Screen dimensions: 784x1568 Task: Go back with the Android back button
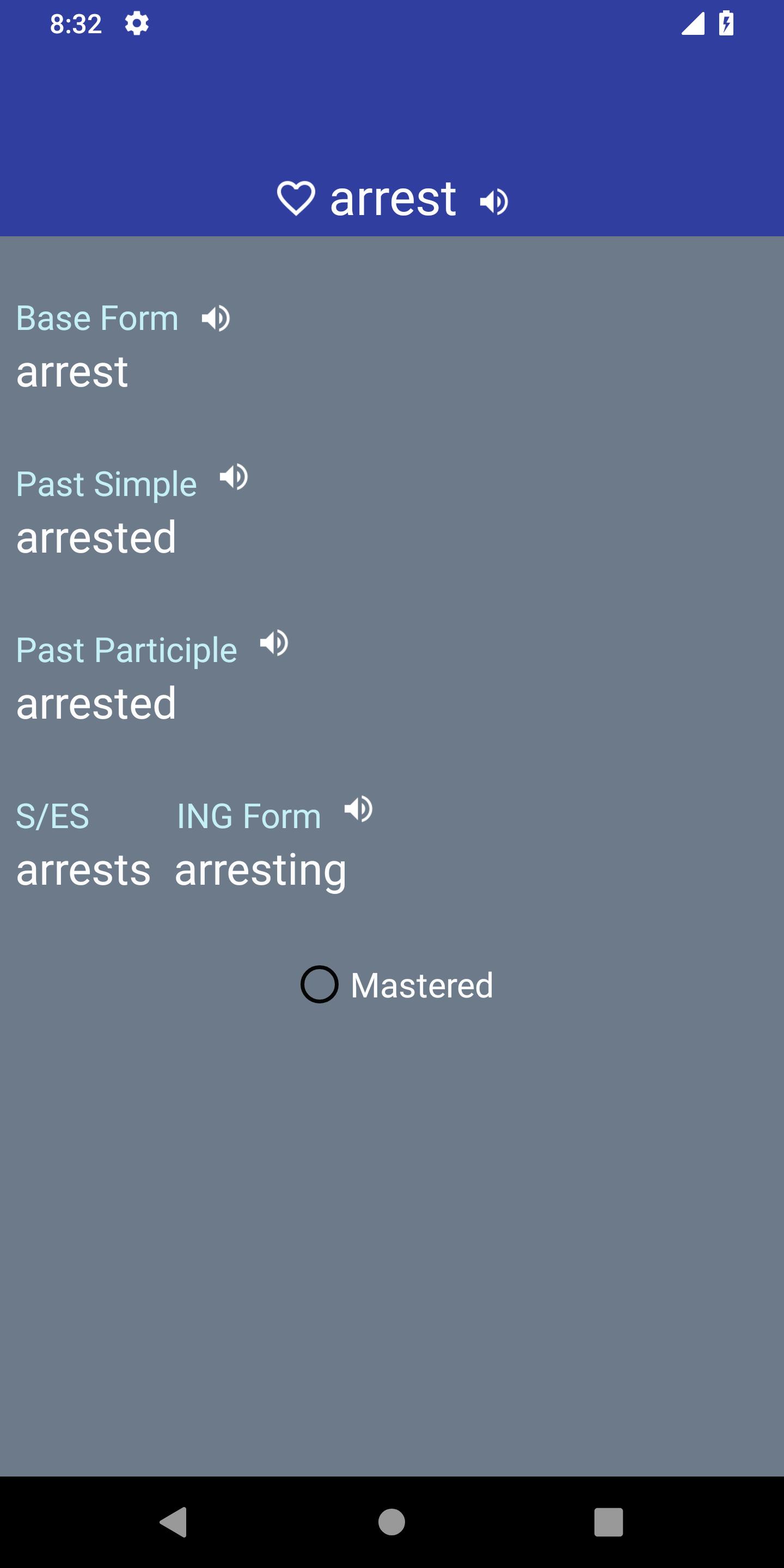173,1522
